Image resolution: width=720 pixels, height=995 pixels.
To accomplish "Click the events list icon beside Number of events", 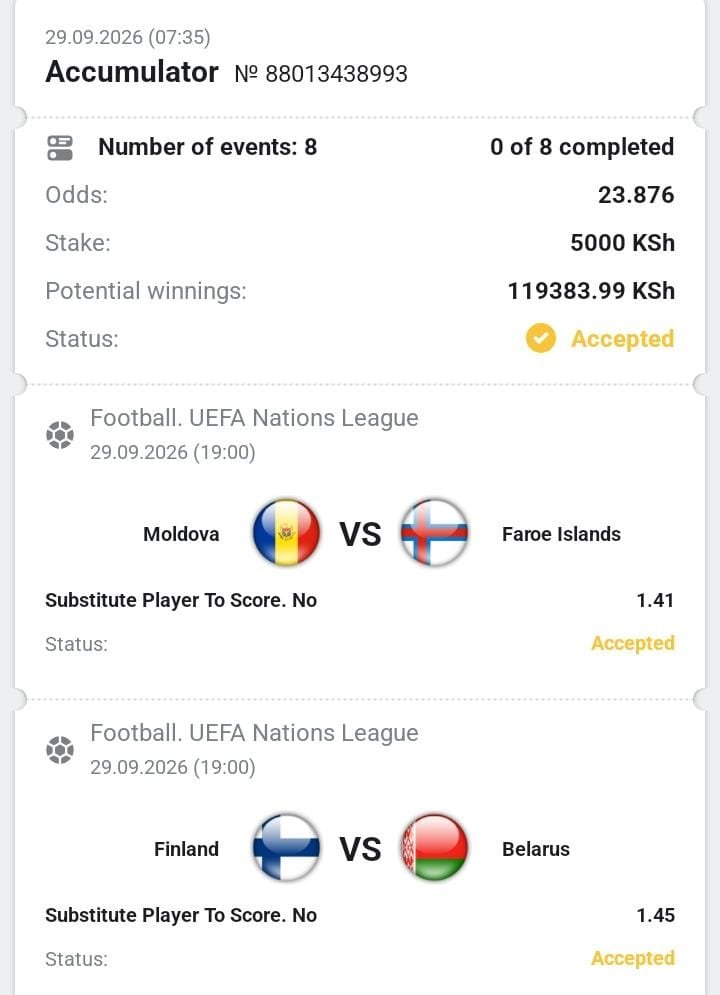I will tap(60, 147).
